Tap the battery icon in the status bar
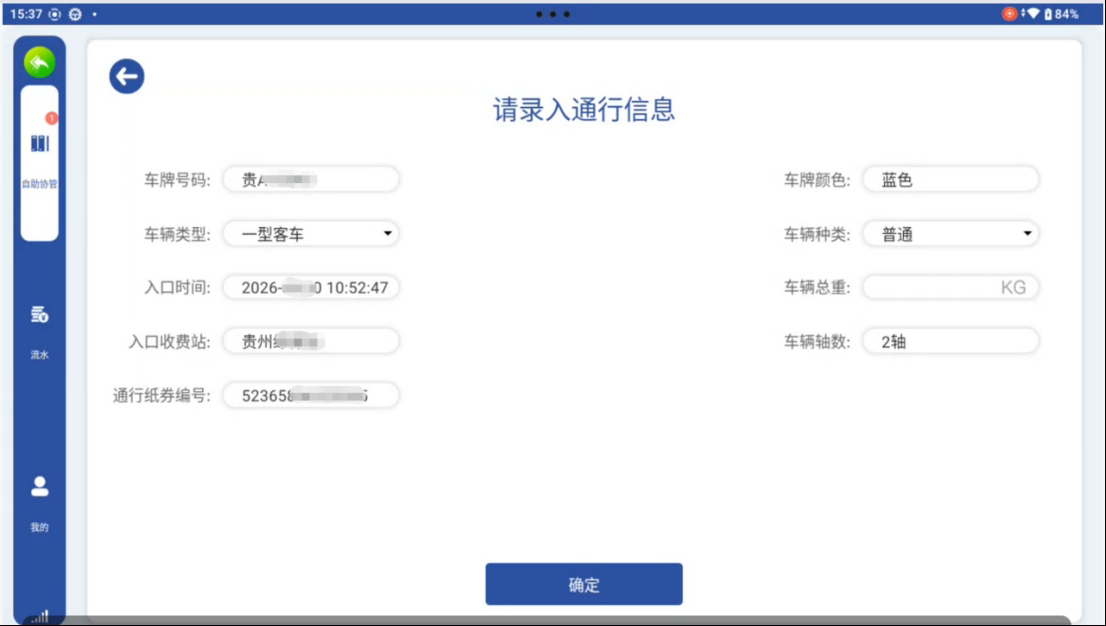The height and width of the screenshot is (626, 1106). [x=1048, y=14]
